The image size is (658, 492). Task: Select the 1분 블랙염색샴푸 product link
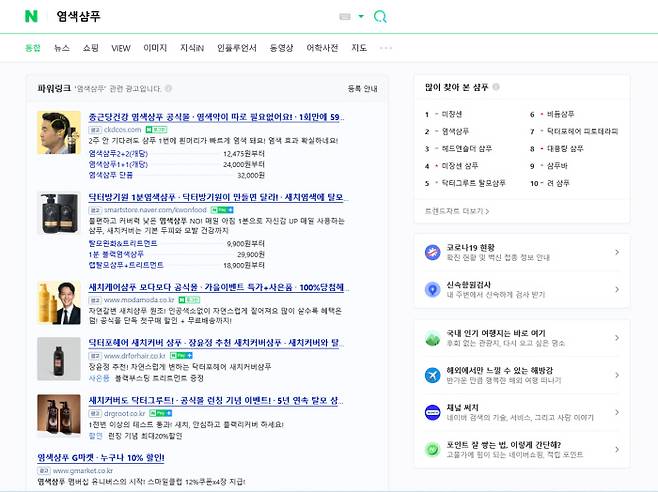click(x=116, y=254)
